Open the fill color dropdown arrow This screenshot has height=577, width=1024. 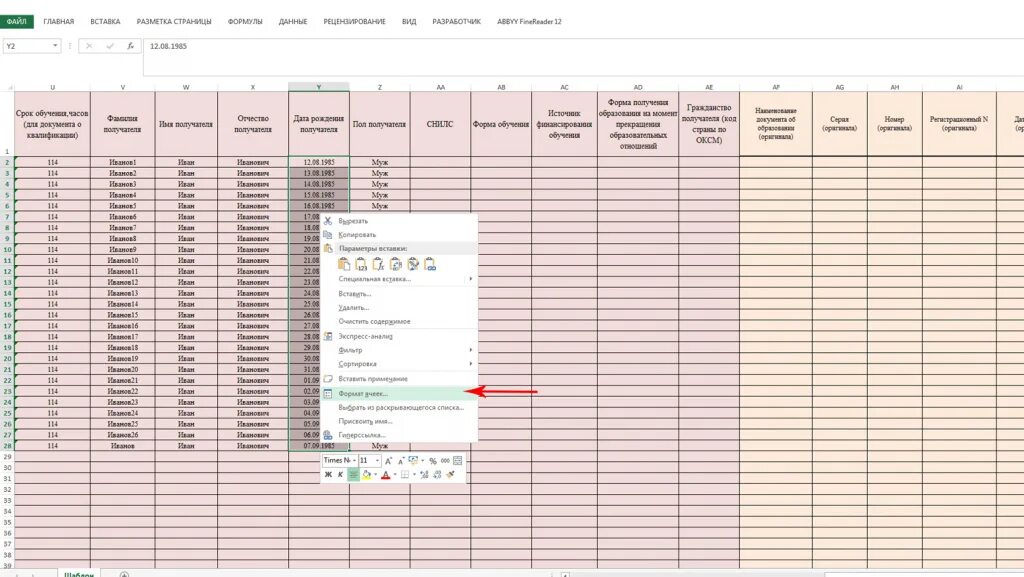[376, 475]
